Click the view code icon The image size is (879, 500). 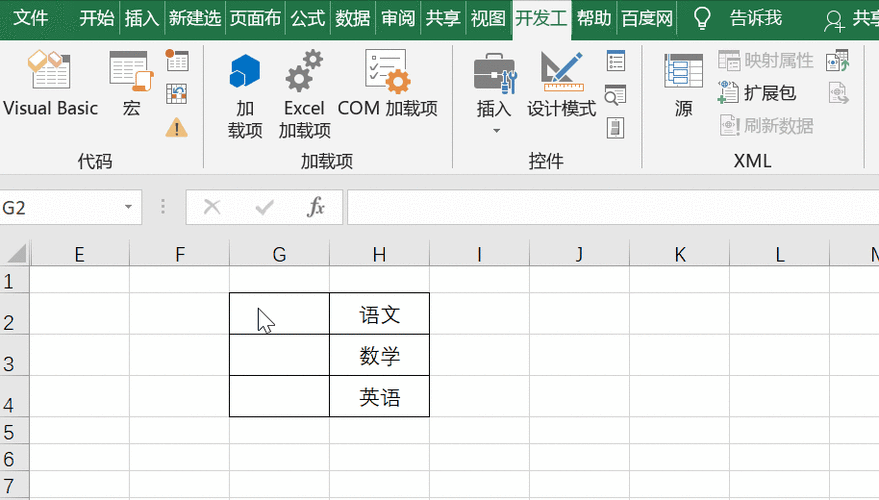point(616,94)
